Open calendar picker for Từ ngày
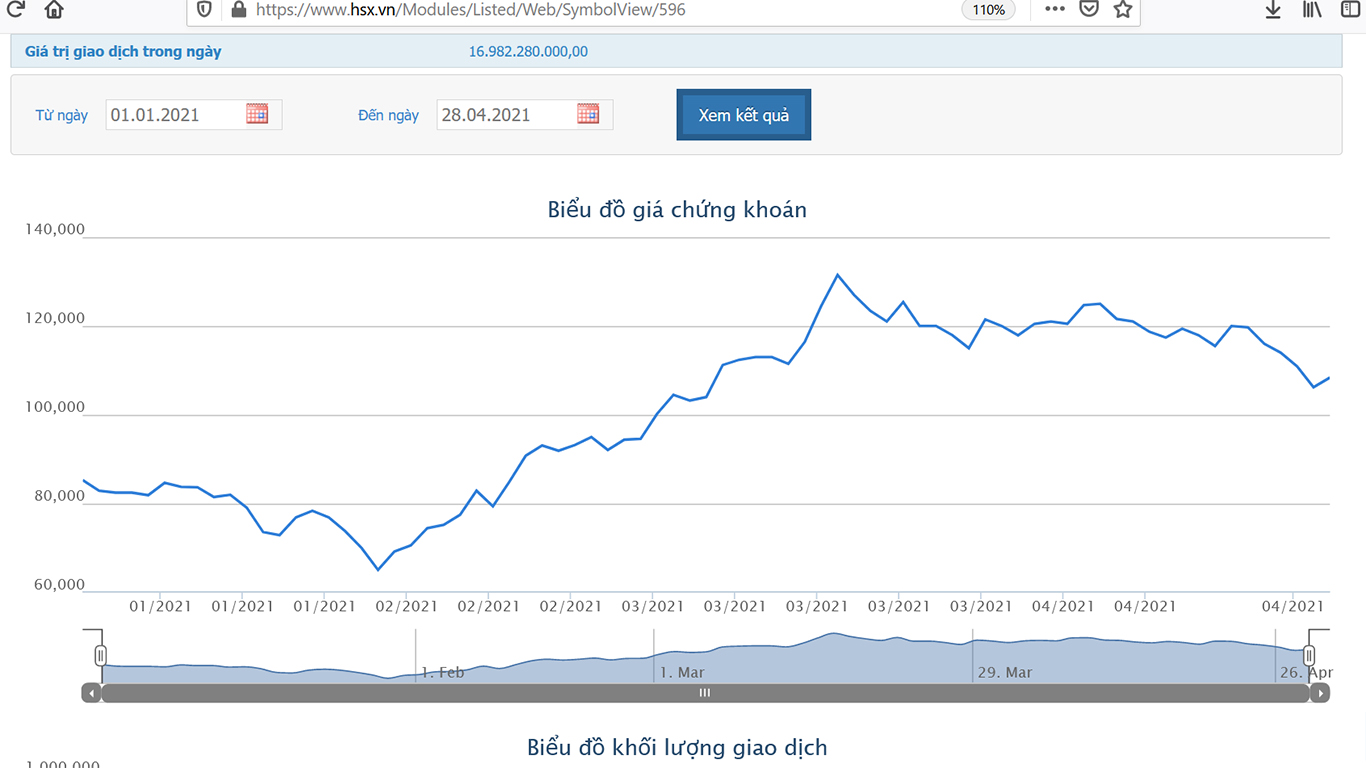The image size is (1366, 768). pyautogui.click(x=257, y=114)
